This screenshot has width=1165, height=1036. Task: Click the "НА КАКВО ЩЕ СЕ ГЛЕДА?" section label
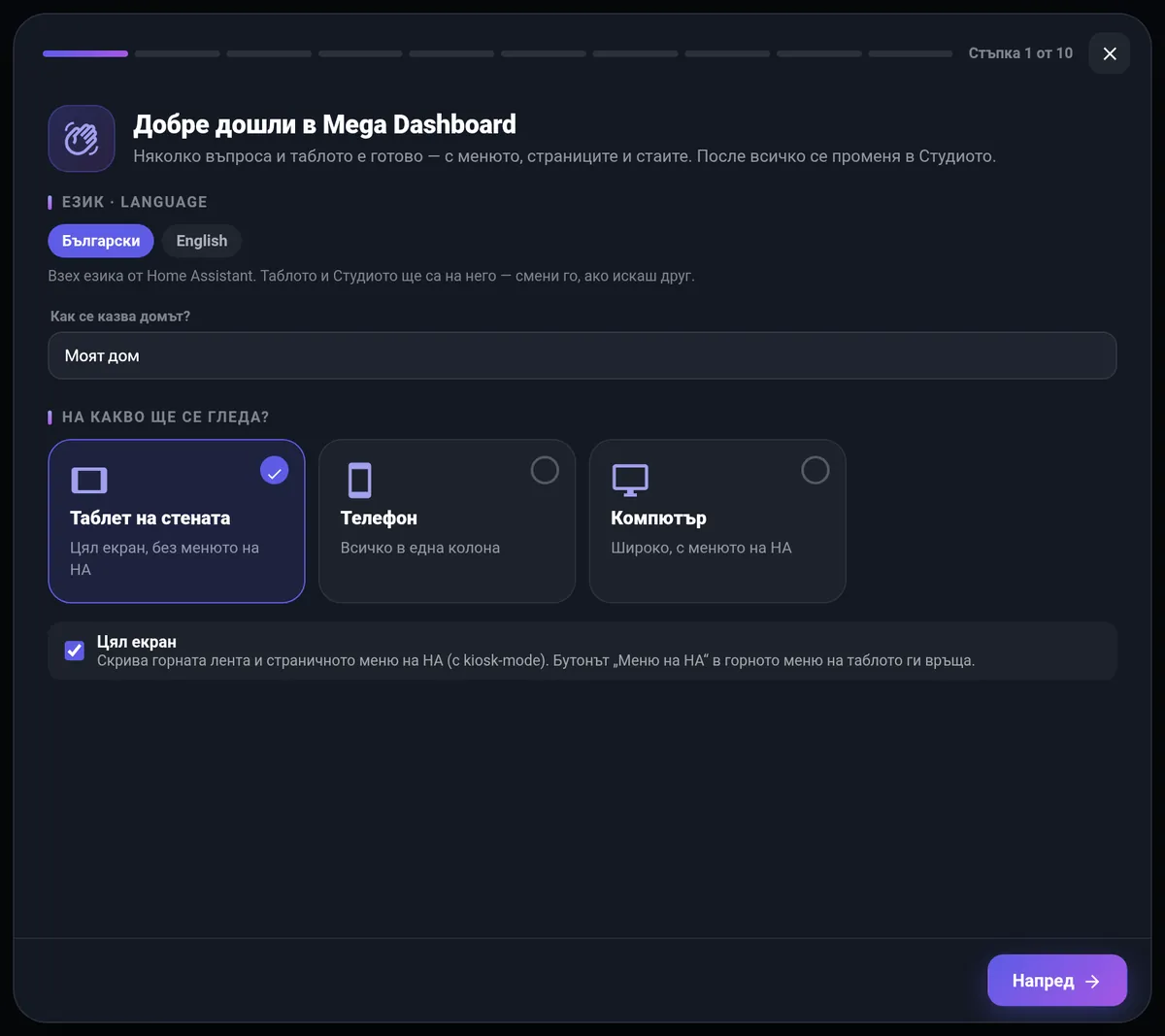tap(165, 418)
